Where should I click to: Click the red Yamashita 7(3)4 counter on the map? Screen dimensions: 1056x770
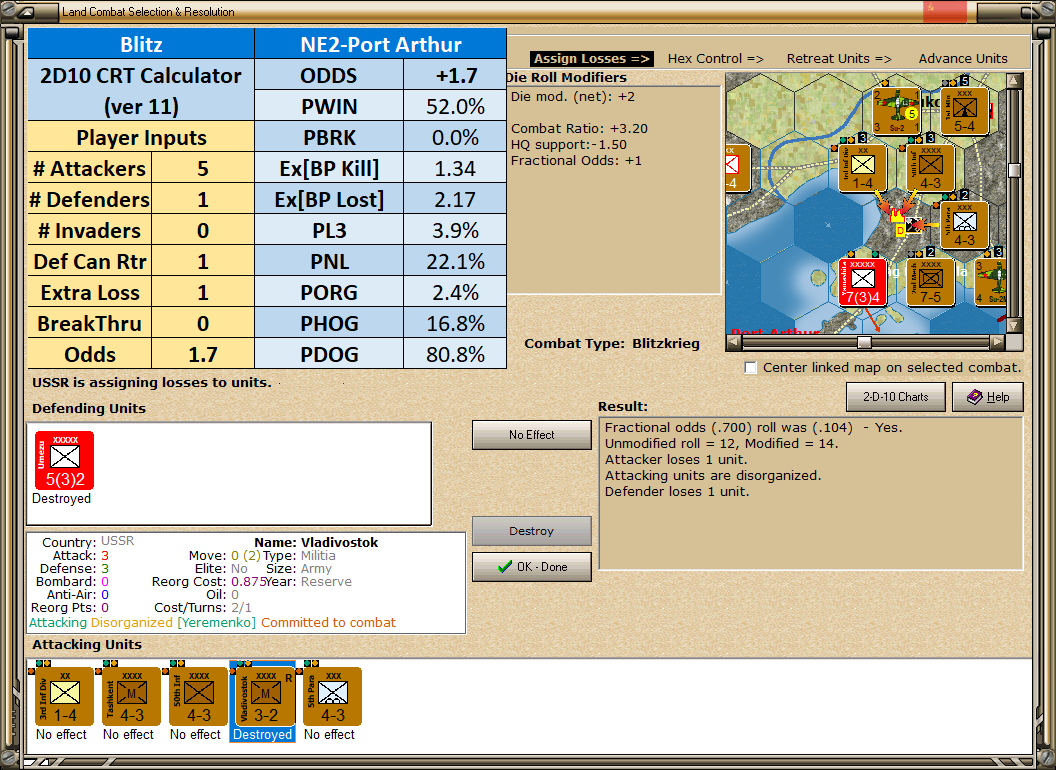(863, 282)
